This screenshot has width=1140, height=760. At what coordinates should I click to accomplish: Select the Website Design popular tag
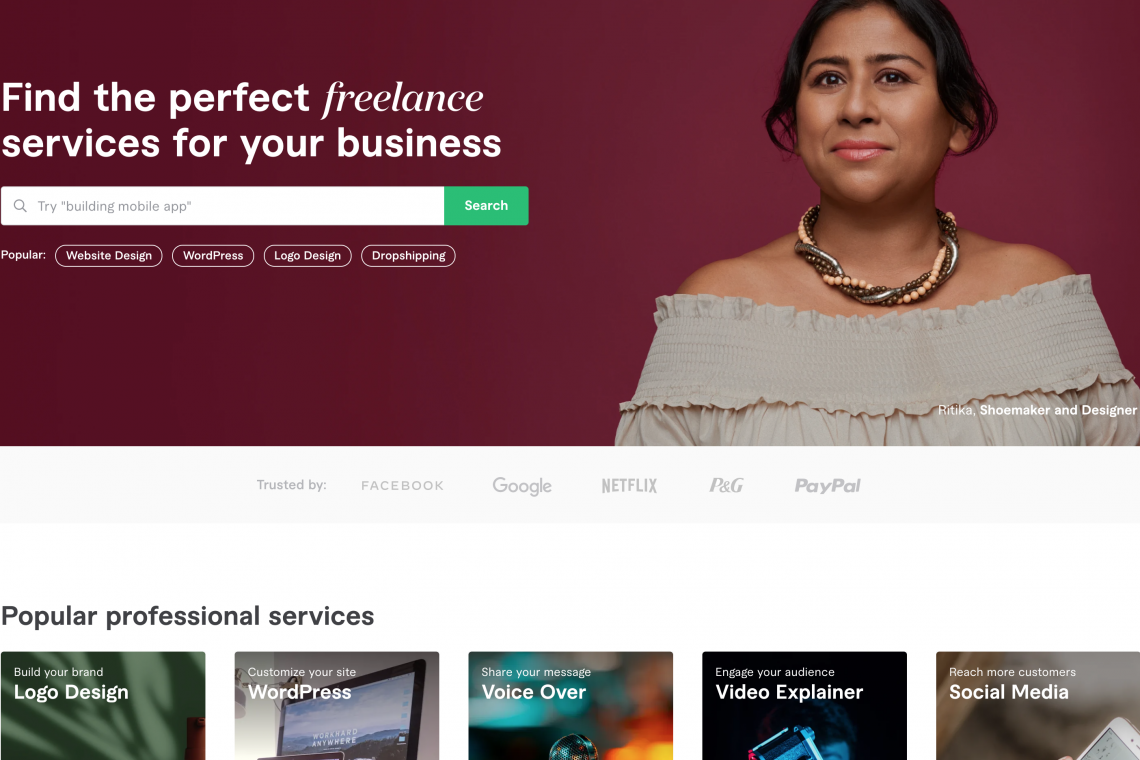coord(109,255)
